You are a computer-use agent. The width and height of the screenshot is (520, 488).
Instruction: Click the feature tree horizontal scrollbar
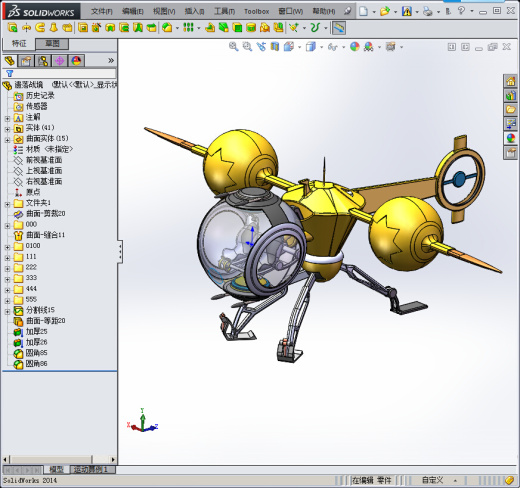(x=50, y=460)
